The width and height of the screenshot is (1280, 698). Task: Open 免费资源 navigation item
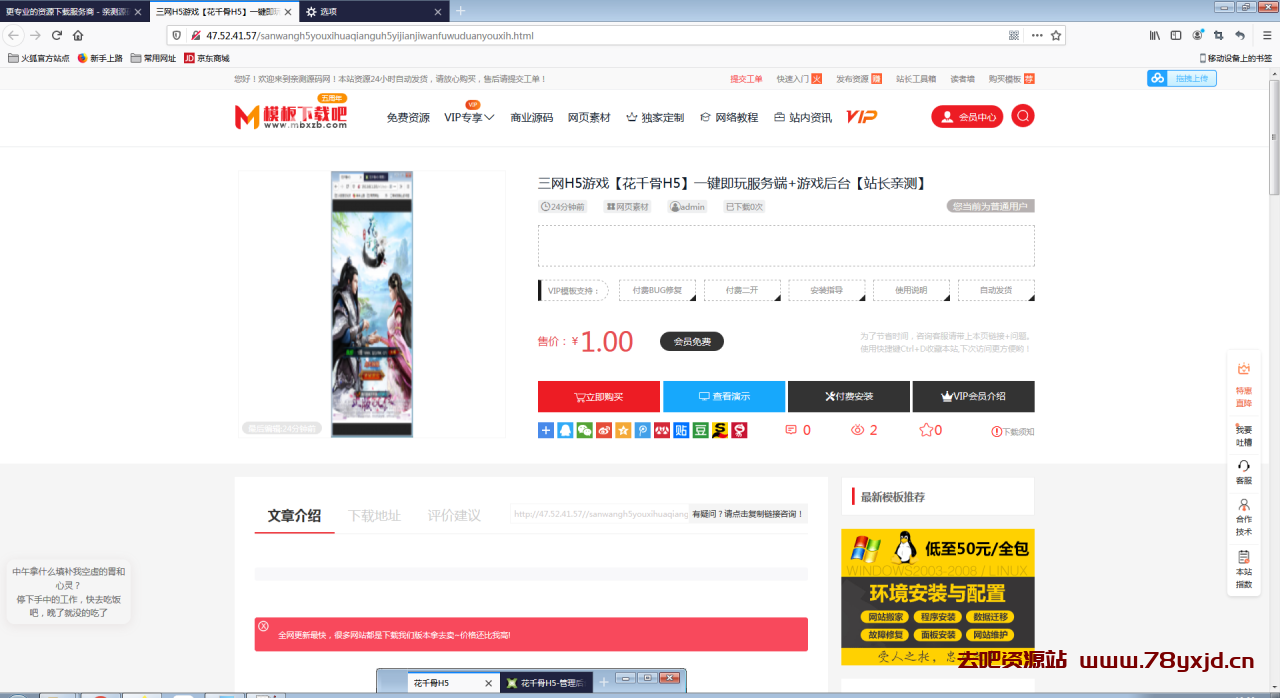(408, 117)
